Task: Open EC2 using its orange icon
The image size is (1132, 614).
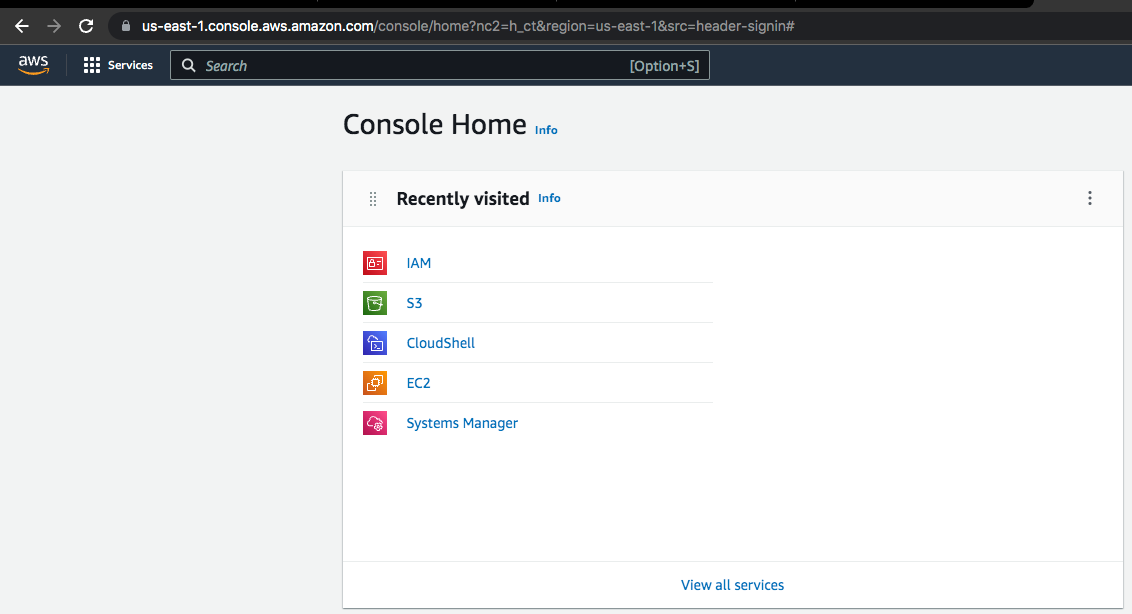Action: [x=374, y=382]
